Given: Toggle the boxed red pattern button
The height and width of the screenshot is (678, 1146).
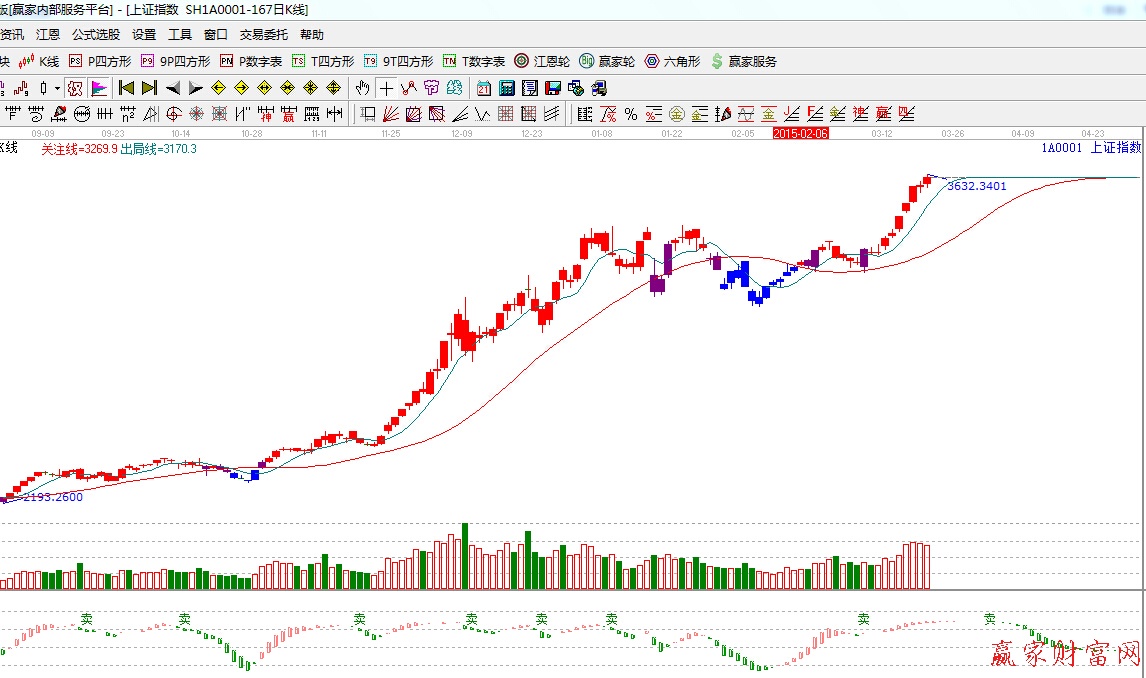Looking at the screenshot, I should click(x=75, y=88).
